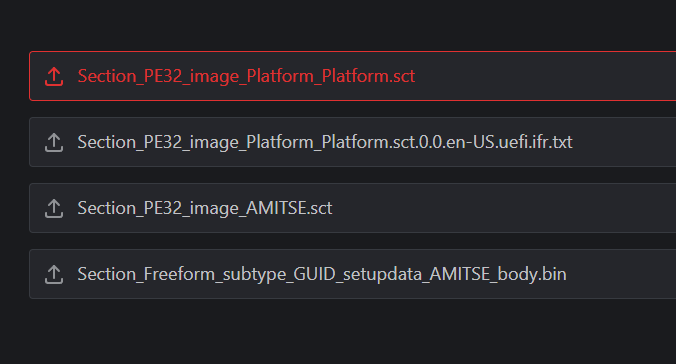Select the second attachment row with uefi.ifr.txt

pyautogui.click(x=353, y=142)
